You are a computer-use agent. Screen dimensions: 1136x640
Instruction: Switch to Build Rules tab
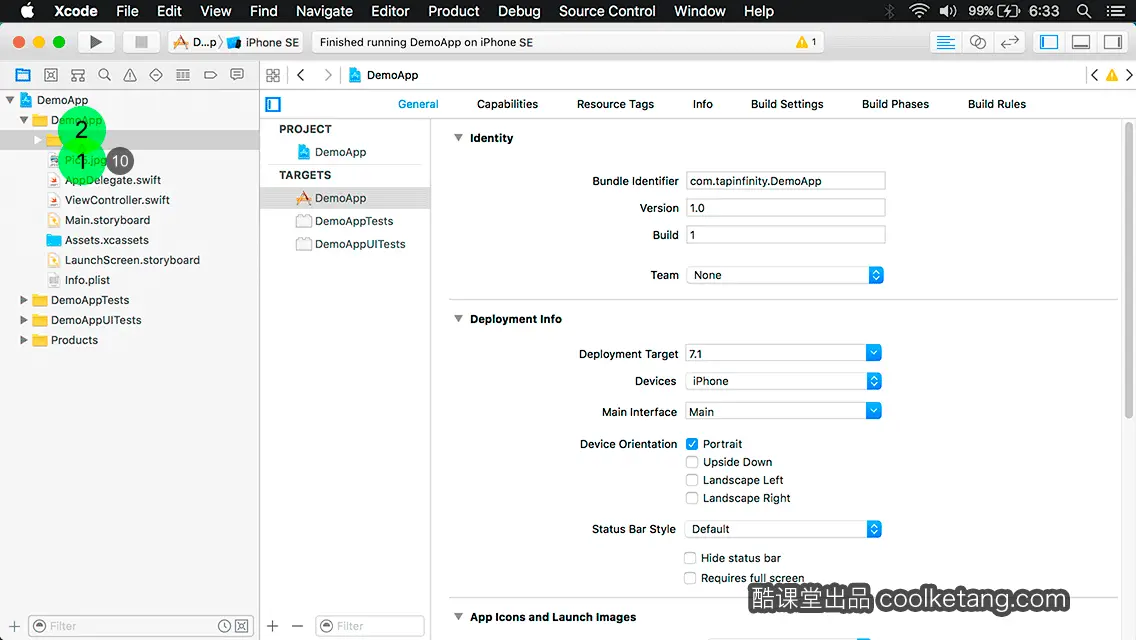click(x=996, y=104)
